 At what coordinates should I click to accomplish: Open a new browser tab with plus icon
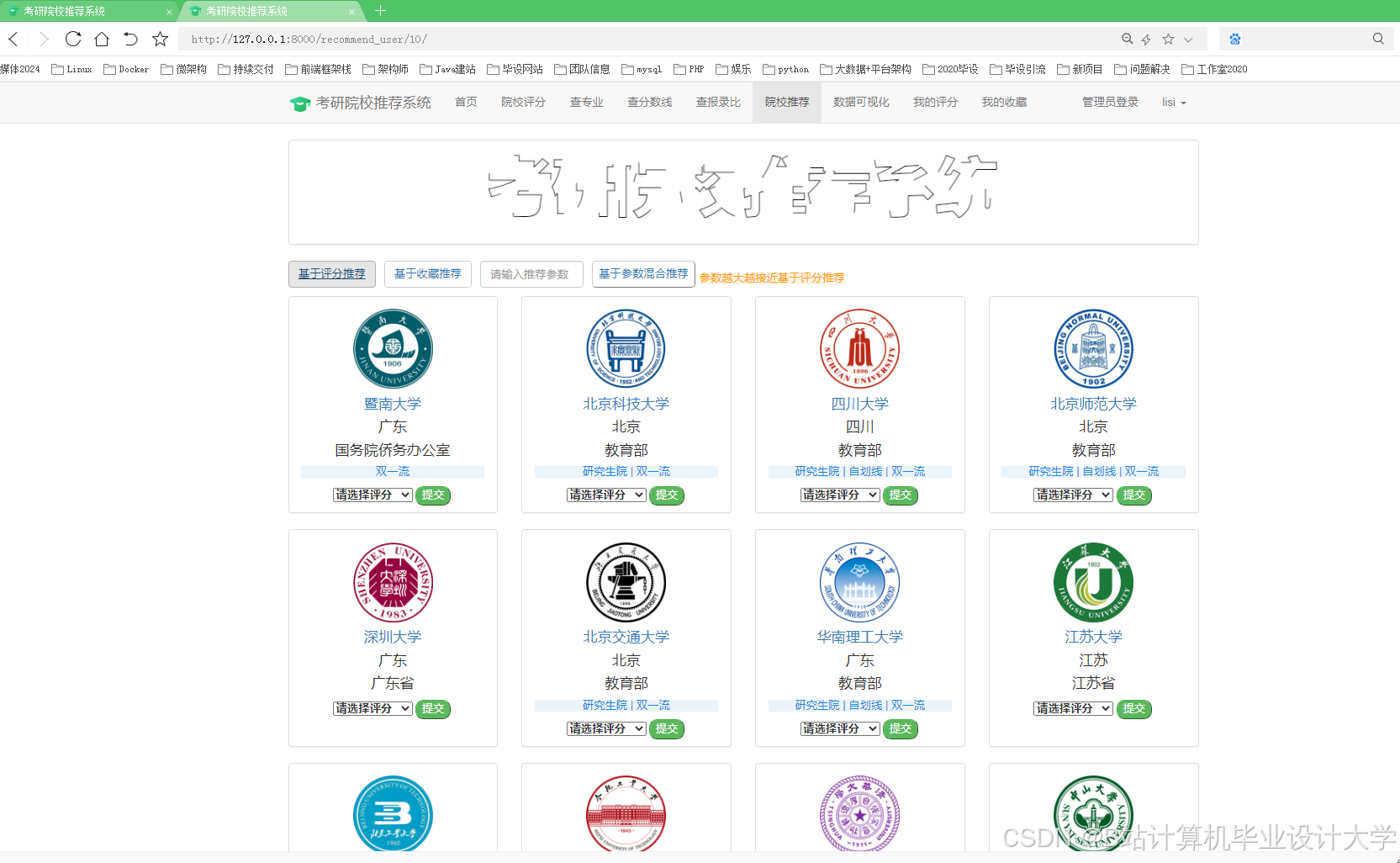(380, 11)
